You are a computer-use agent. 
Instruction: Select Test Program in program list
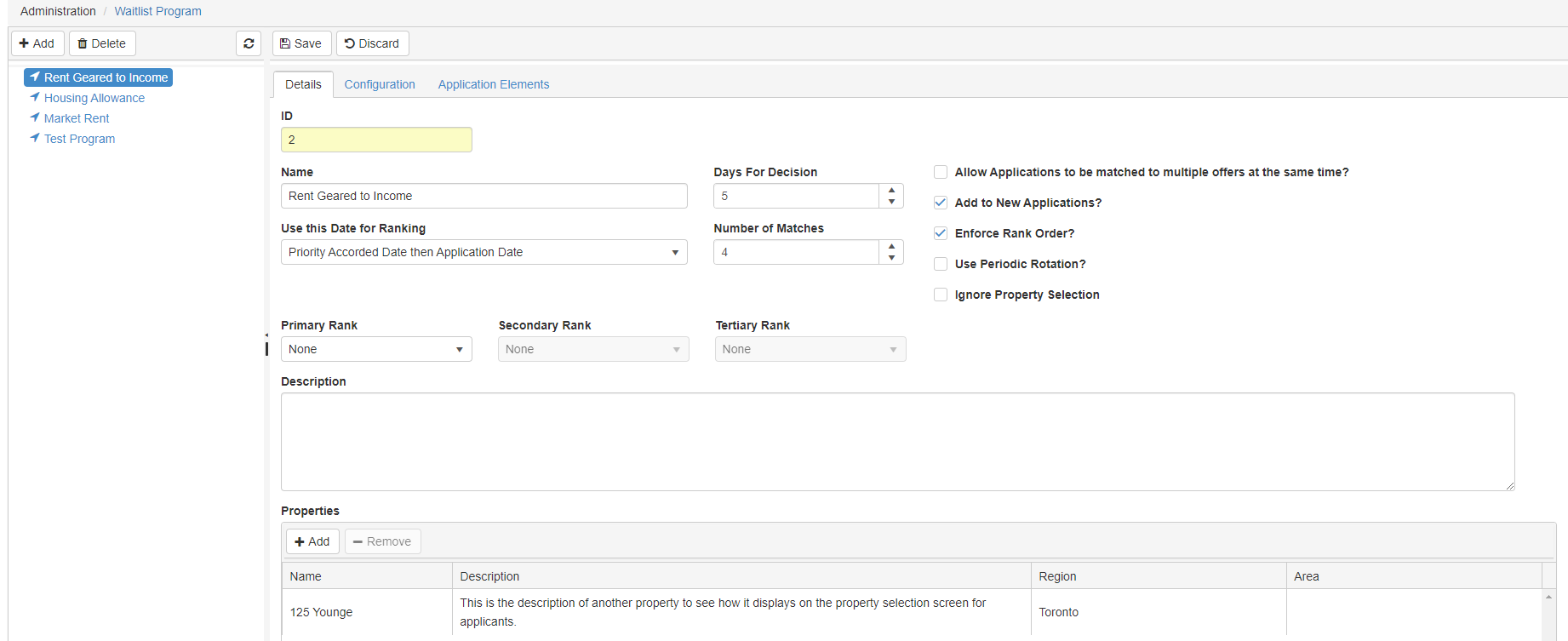[x=80, y=139]
